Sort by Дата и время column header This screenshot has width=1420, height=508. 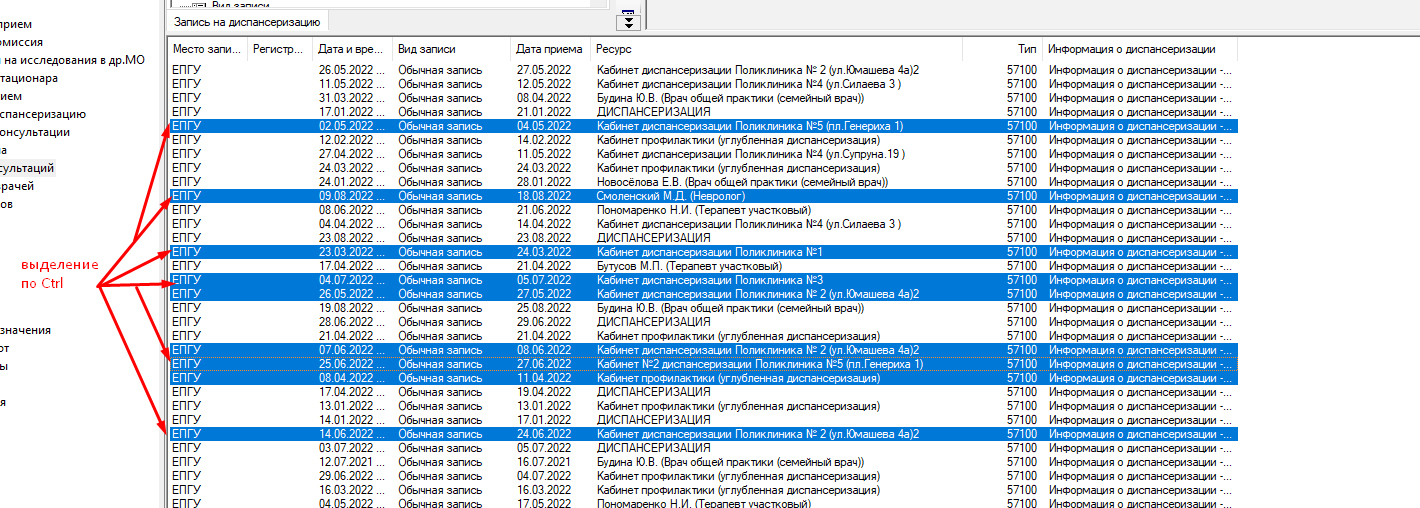[351, 49]
